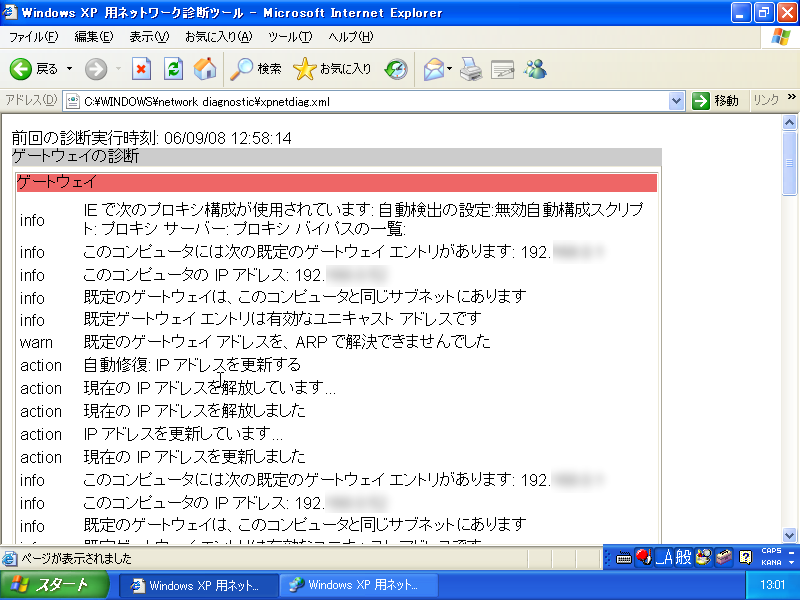
Task: Print the page with printer icon
Action: point(470,69)
